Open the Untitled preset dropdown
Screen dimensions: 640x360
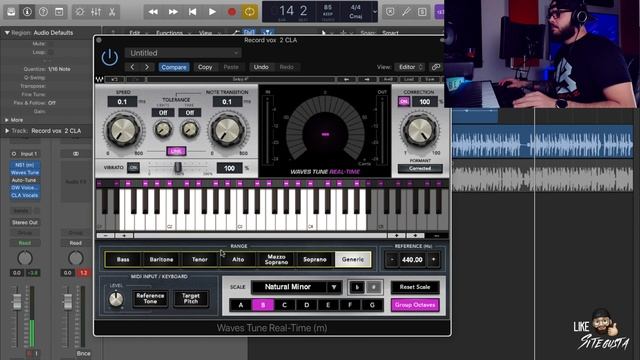tap(183, 53)
